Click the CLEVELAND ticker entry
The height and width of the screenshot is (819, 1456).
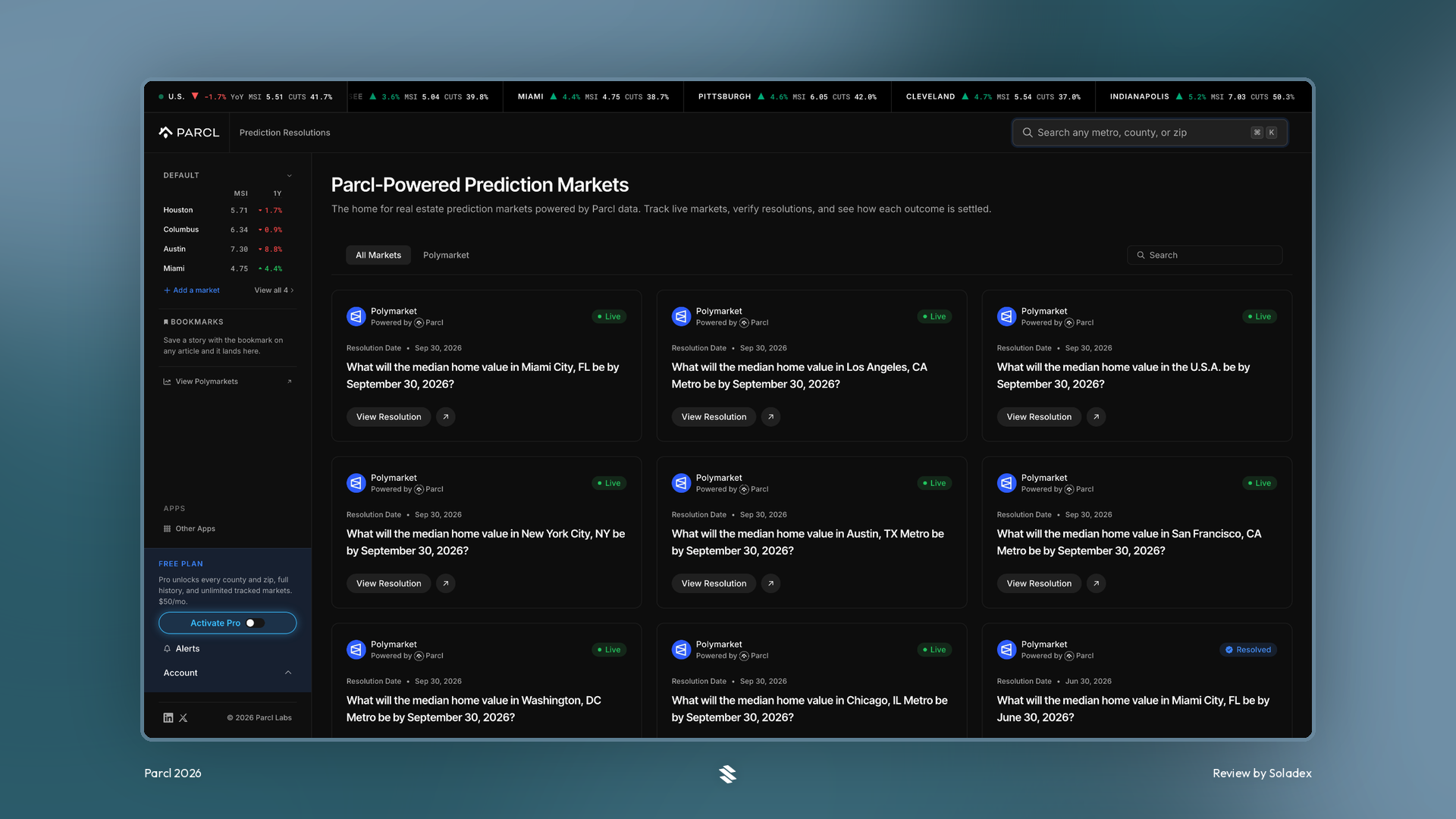(x=993, y=97)
